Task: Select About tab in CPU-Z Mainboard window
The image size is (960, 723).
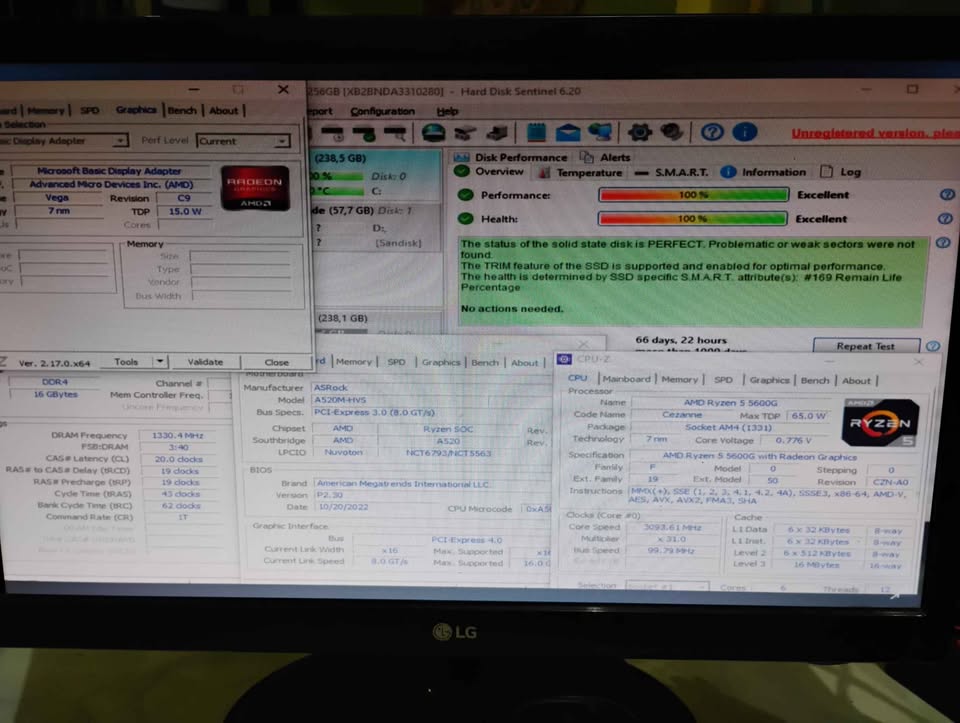Action: click(524, 362)
